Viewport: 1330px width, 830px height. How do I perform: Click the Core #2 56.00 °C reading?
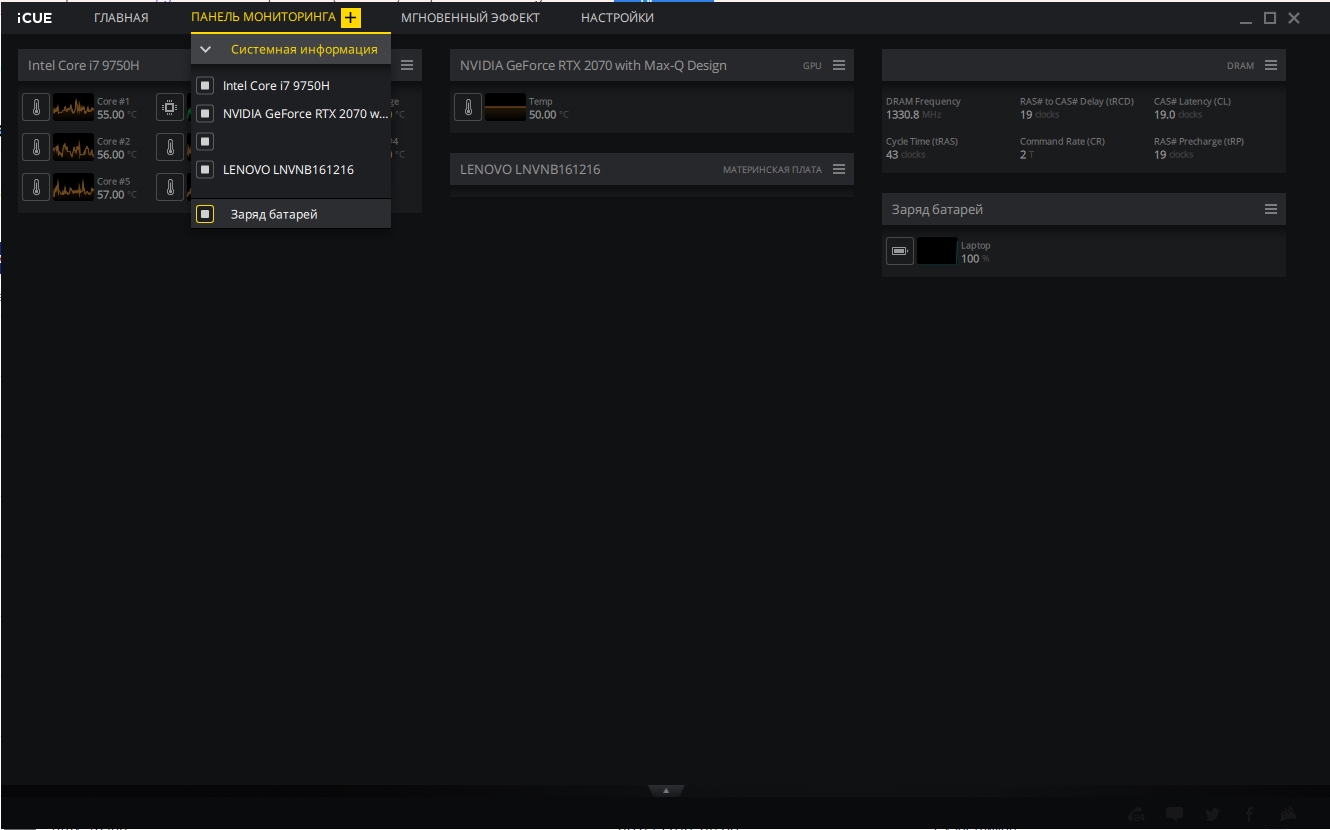(117, 155)
